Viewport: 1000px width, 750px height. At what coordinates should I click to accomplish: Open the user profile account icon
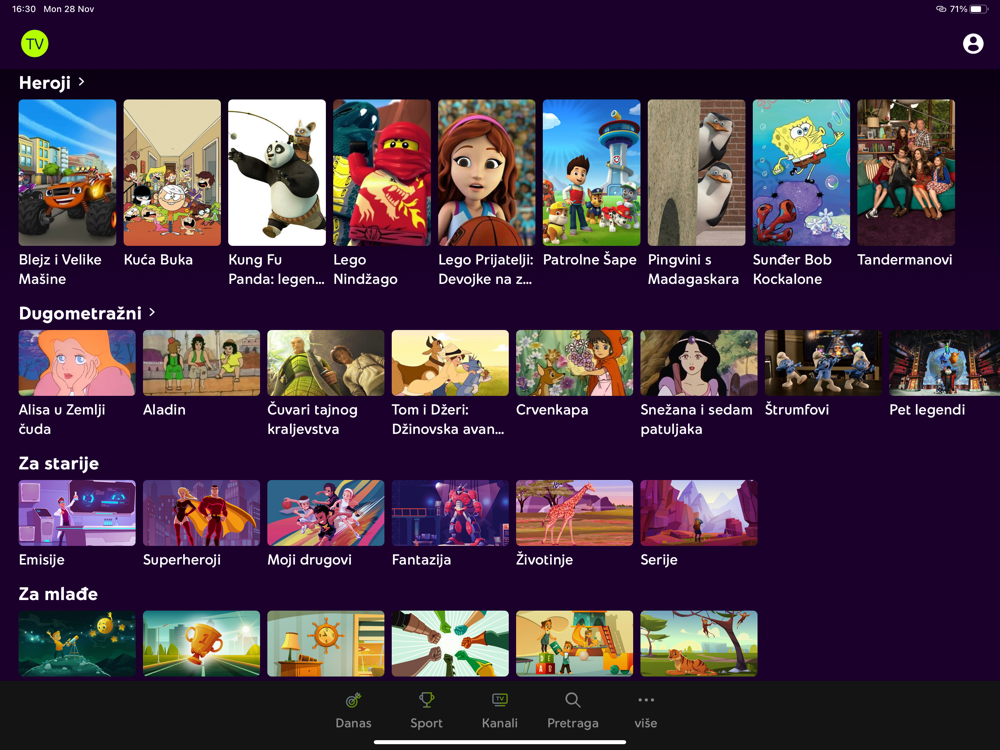pyautogui.click(x=973, y=43)
